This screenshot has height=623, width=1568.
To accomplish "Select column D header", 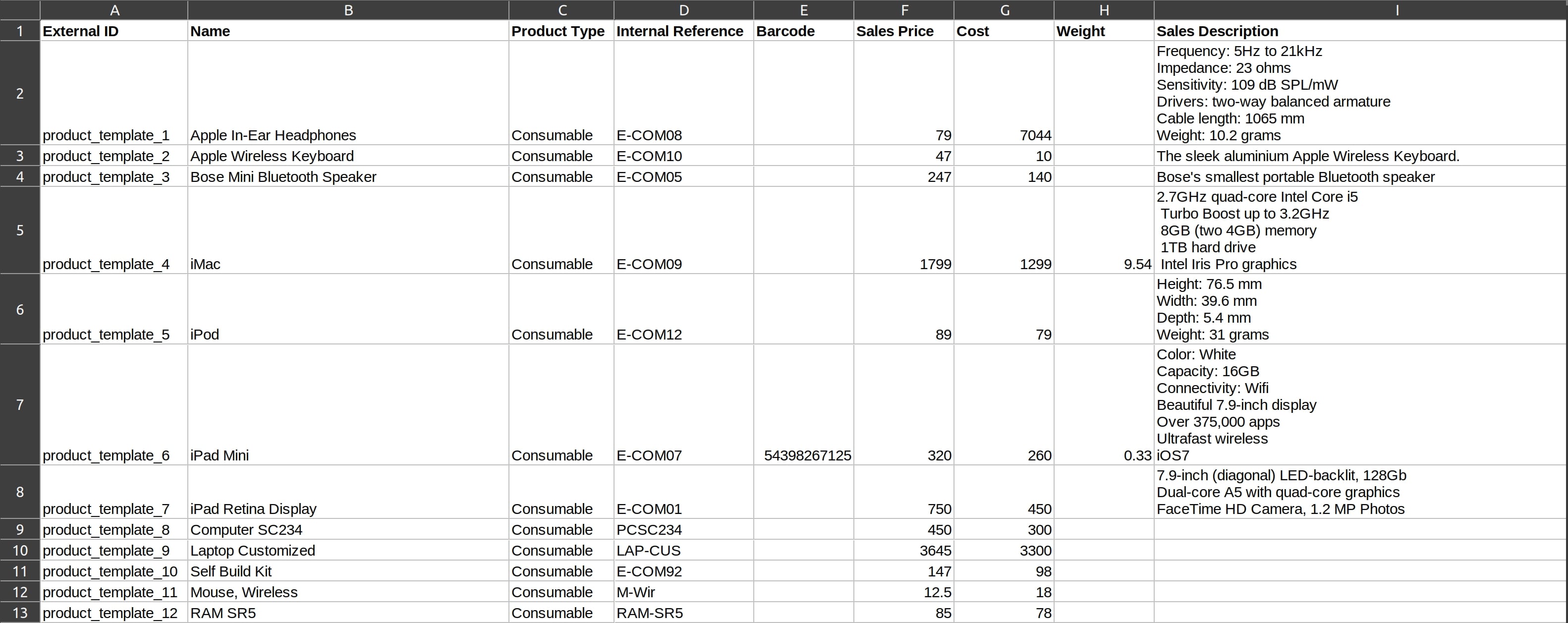I will [683, 10].
